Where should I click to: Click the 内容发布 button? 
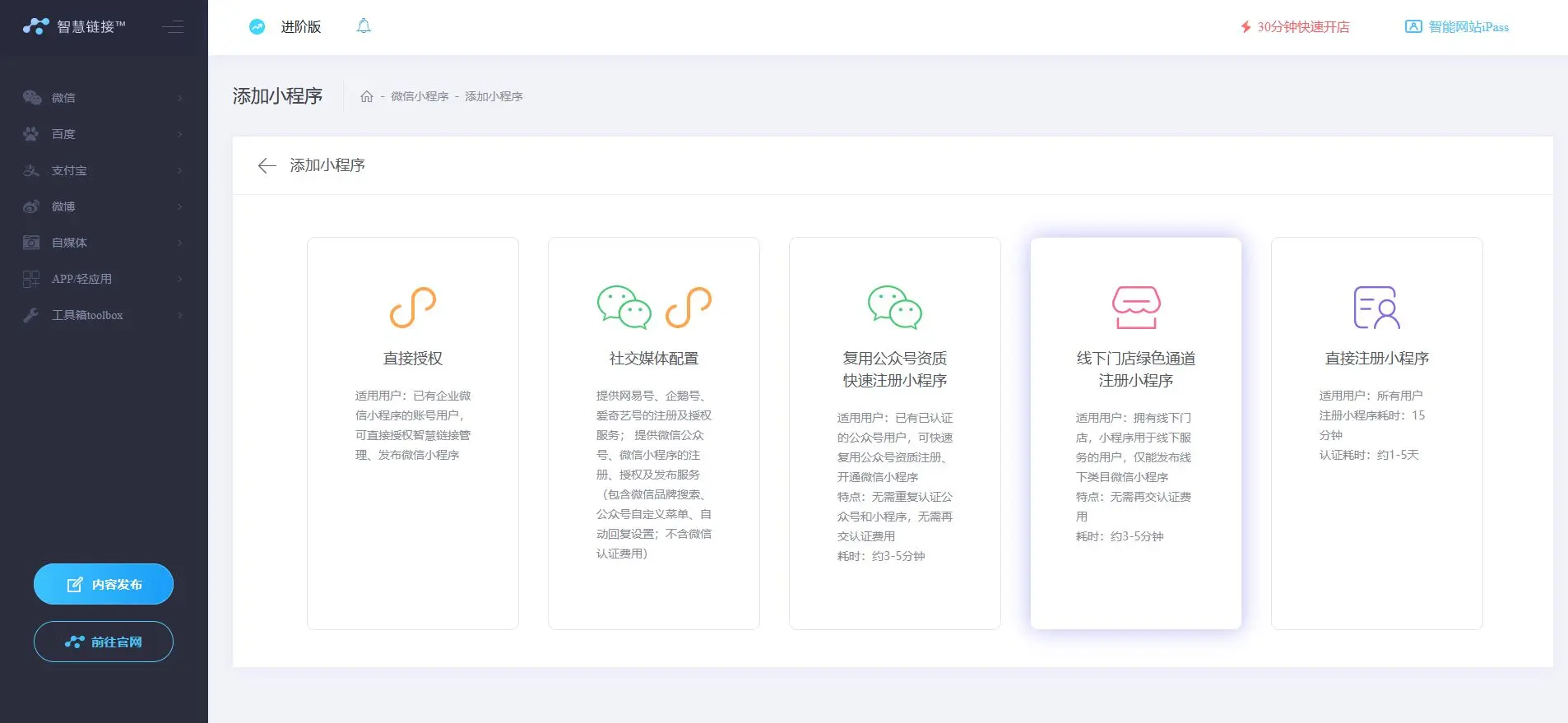(x=104, y=584)
